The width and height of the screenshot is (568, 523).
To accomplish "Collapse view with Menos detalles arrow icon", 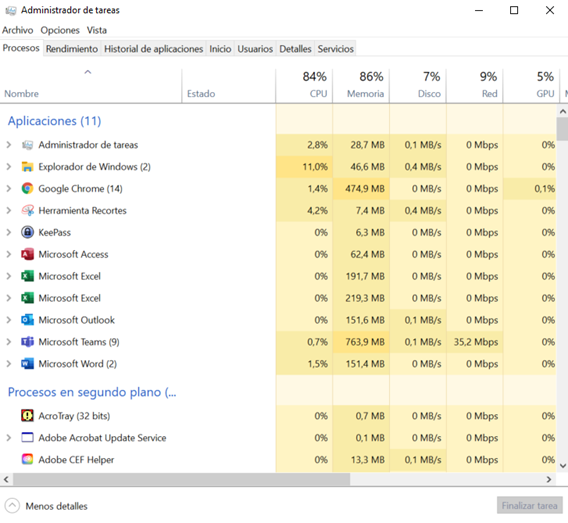I will coord(12,506).
